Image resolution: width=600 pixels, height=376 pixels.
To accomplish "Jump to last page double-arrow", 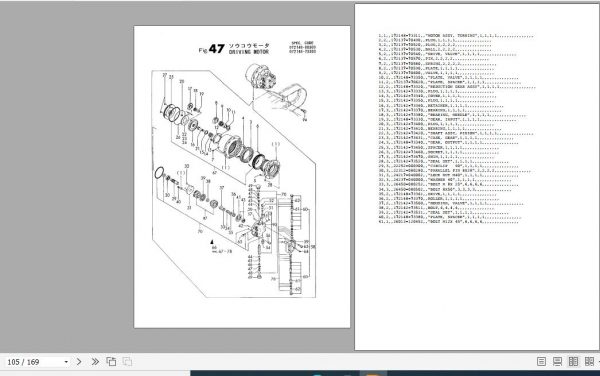I will click(95, 361).
